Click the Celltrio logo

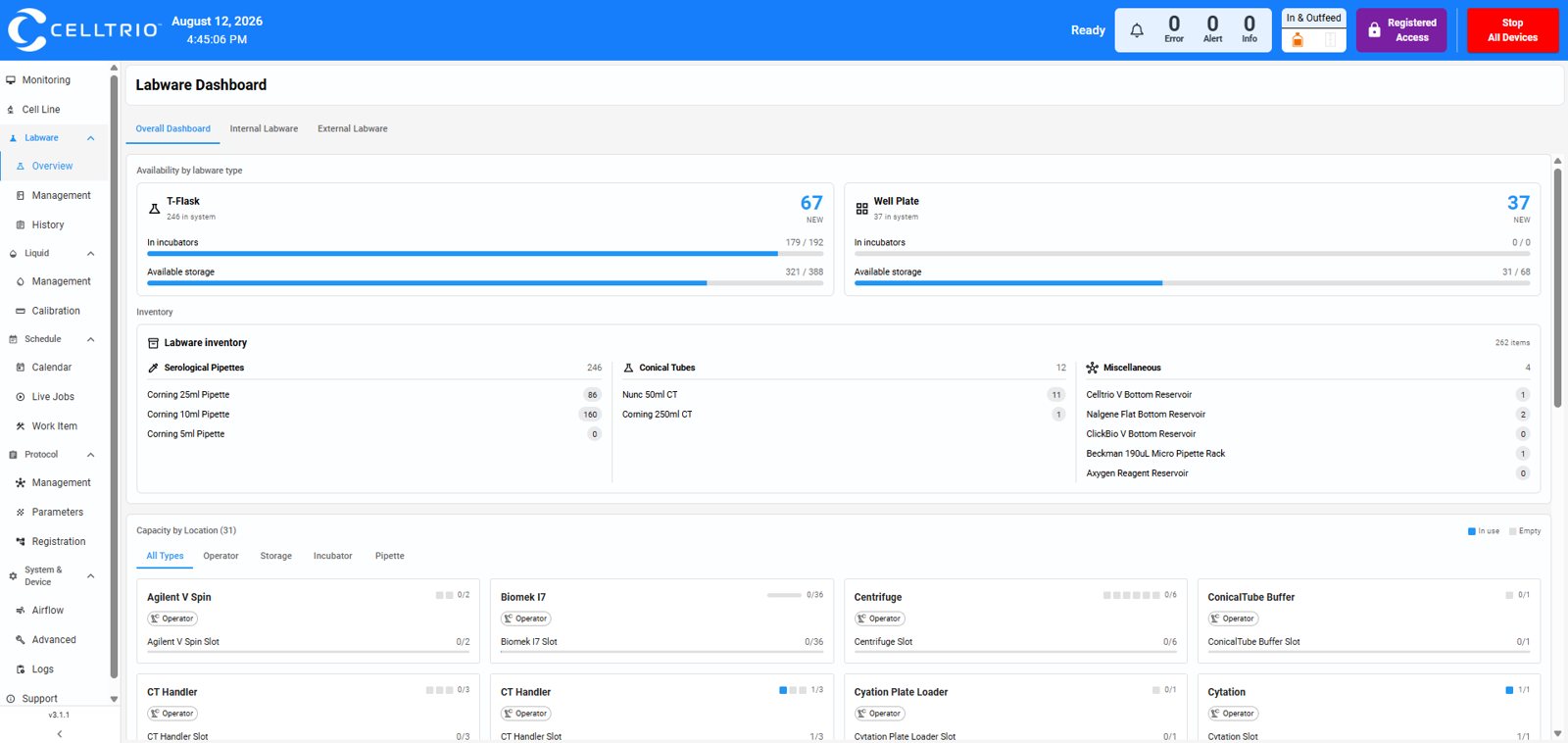[83, 29]
